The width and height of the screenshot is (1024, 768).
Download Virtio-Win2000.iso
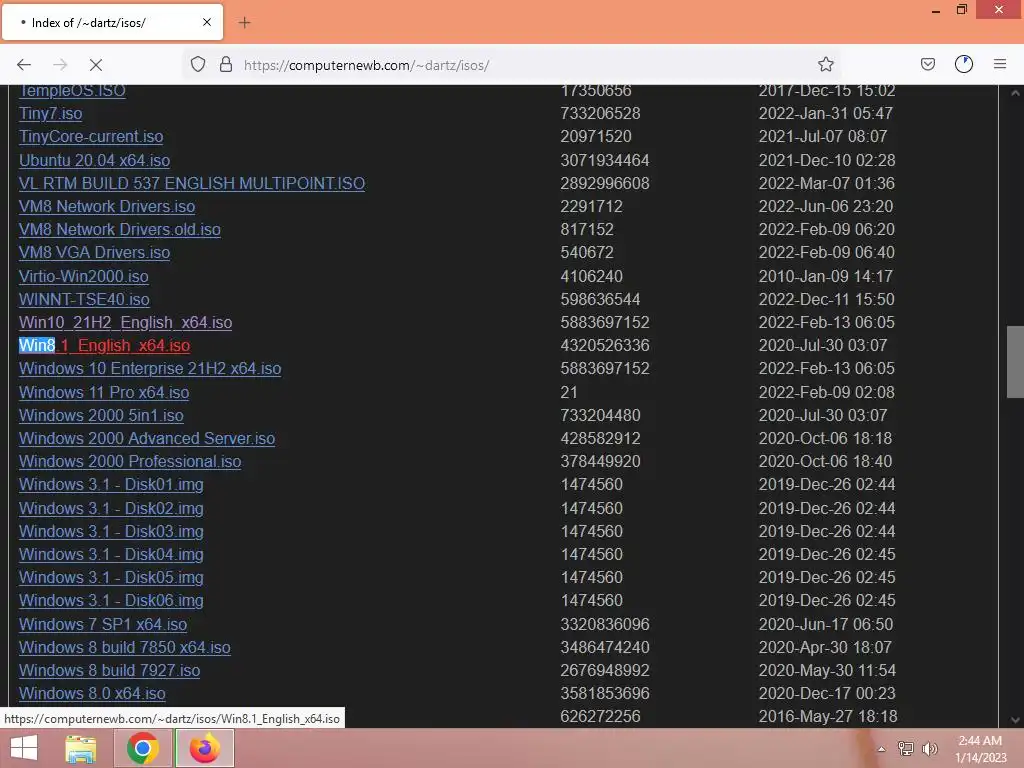[84, 276]
